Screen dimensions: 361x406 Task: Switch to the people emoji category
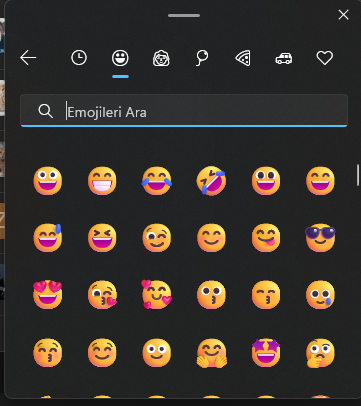tap(161, 58)
